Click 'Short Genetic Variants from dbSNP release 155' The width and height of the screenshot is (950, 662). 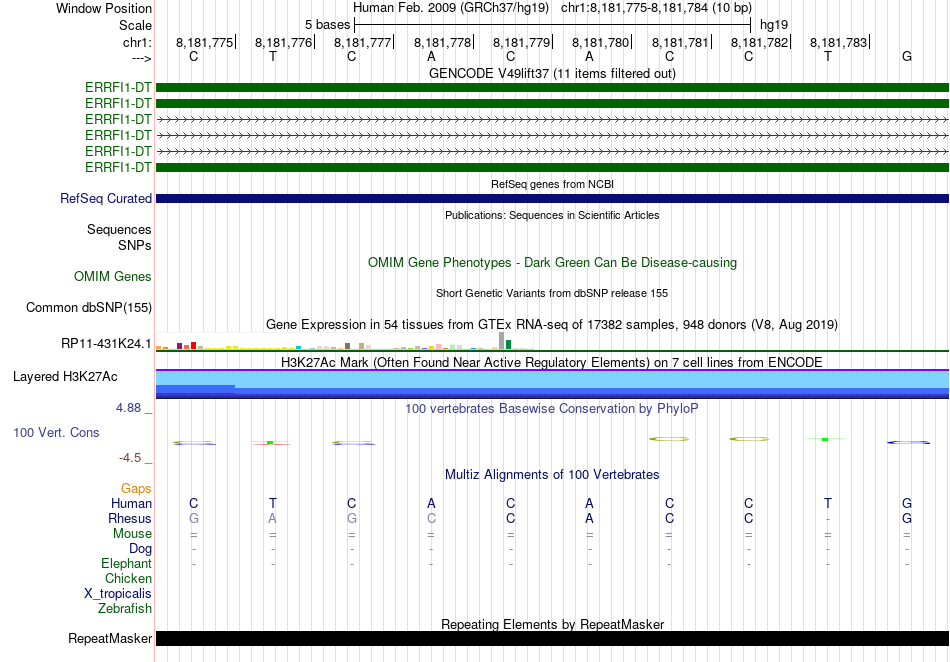(x=552, y=293)
